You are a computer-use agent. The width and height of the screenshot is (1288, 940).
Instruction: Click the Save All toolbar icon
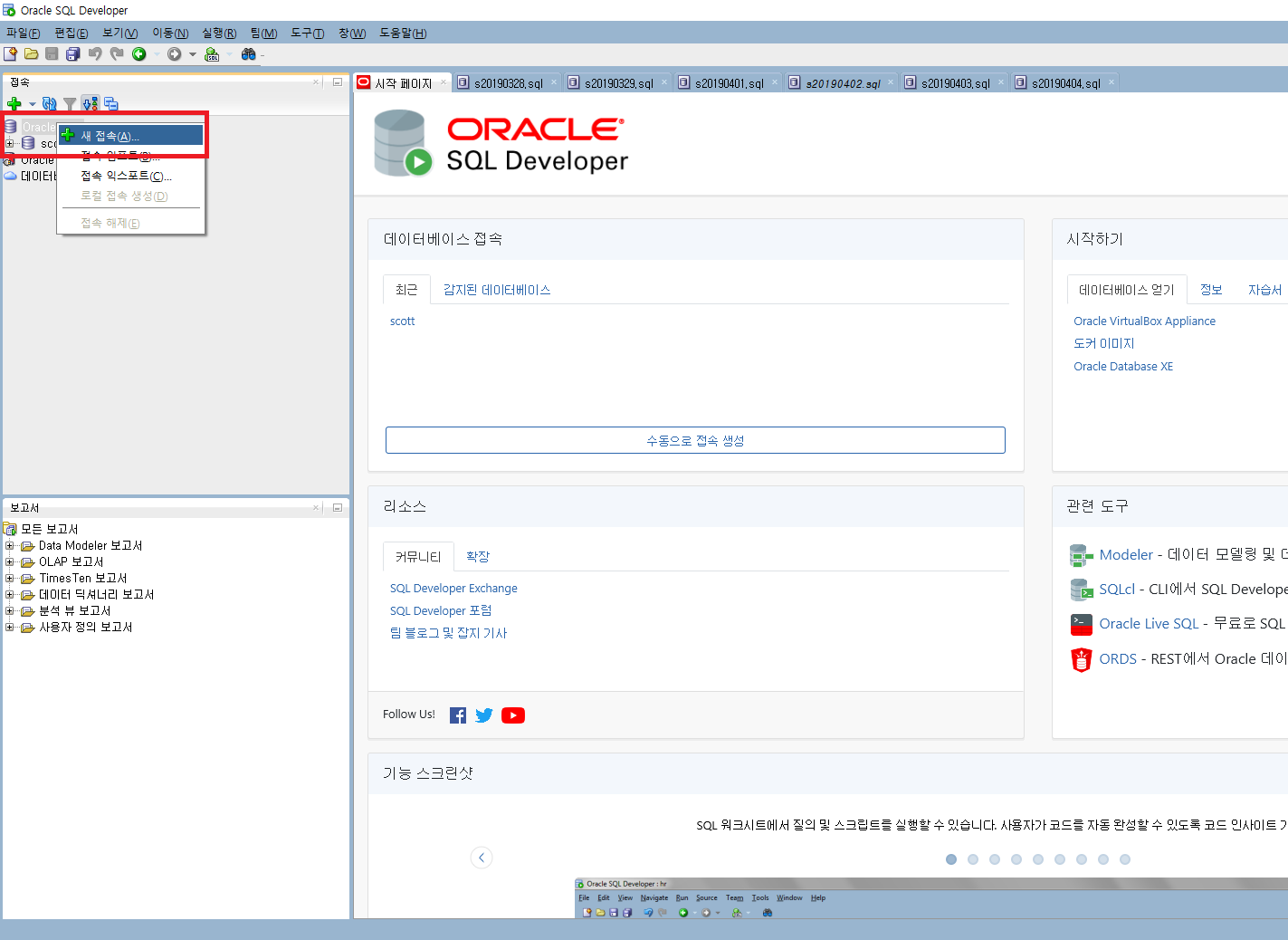[73, 54]
